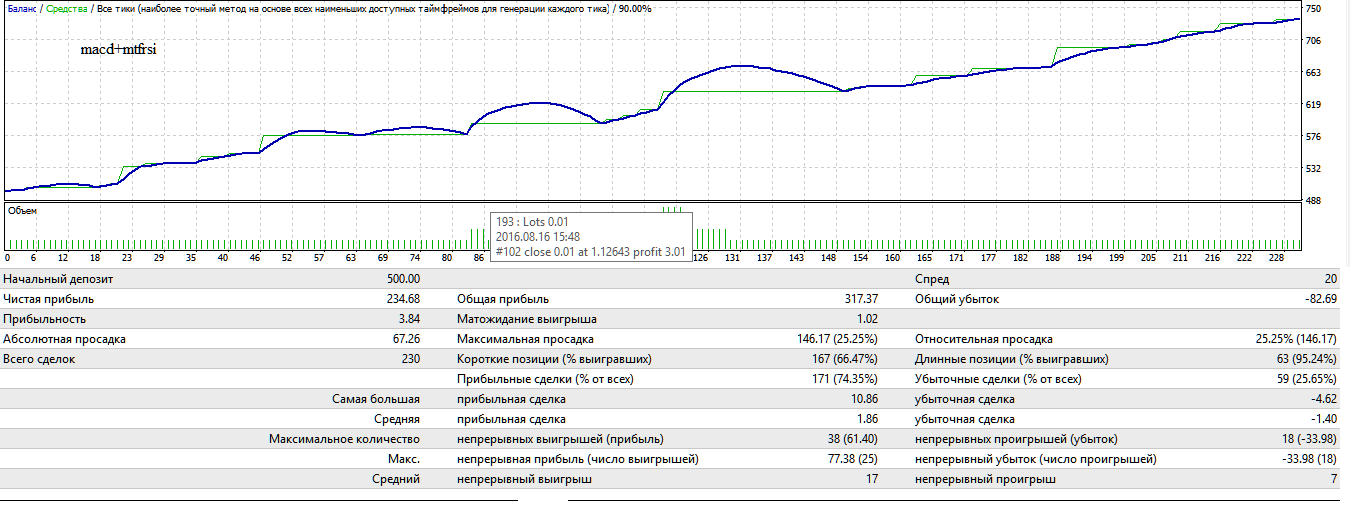Viewport: 1354px width, 510px height.
Task: Click the largest loss trade value '-4.62'
Action: point(1324,399)
